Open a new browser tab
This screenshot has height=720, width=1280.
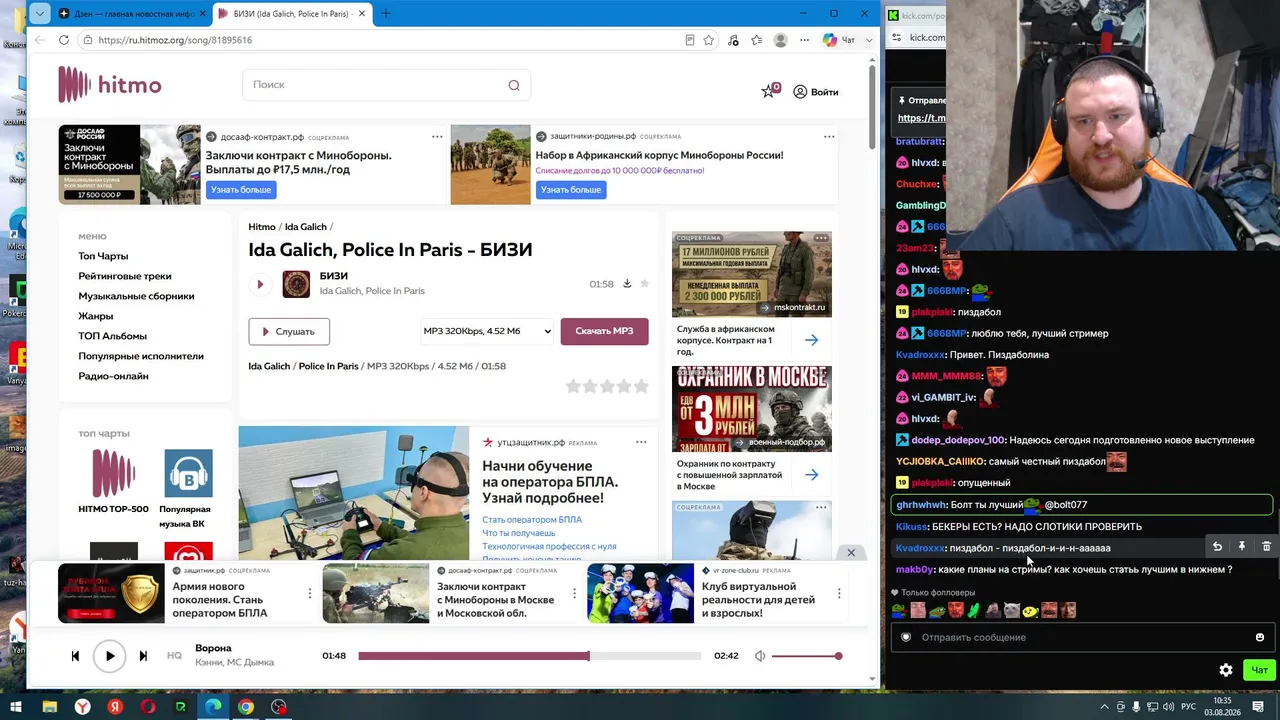[386, 13]
